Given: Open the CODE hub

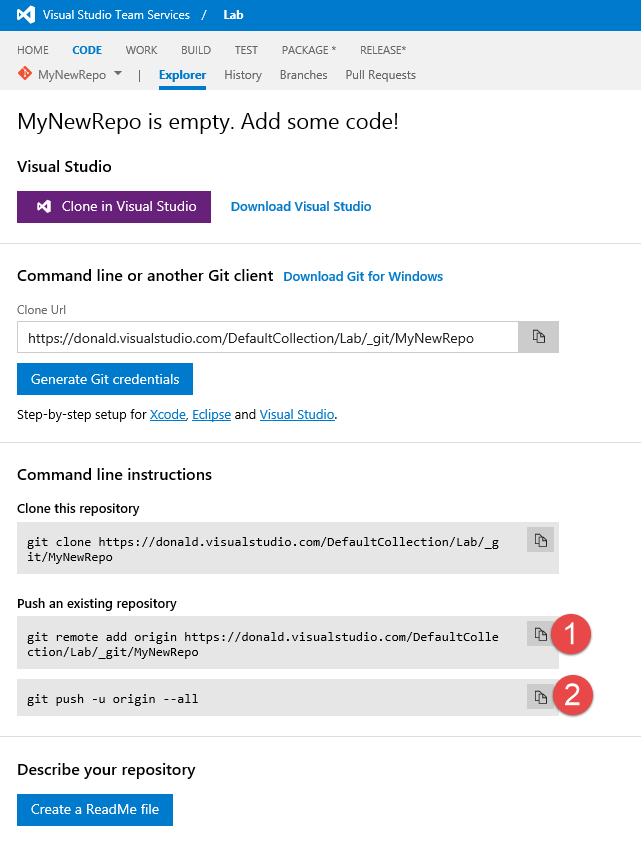Looking at the screenshot, I should 87,50.
